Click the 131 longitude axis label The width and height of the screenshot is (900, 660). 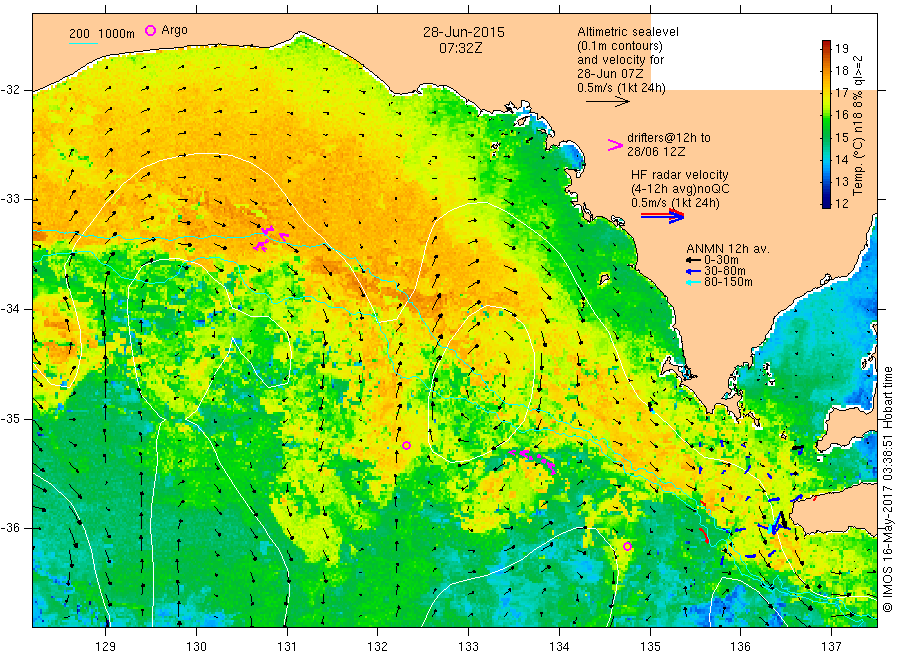(x=287, y=646)
